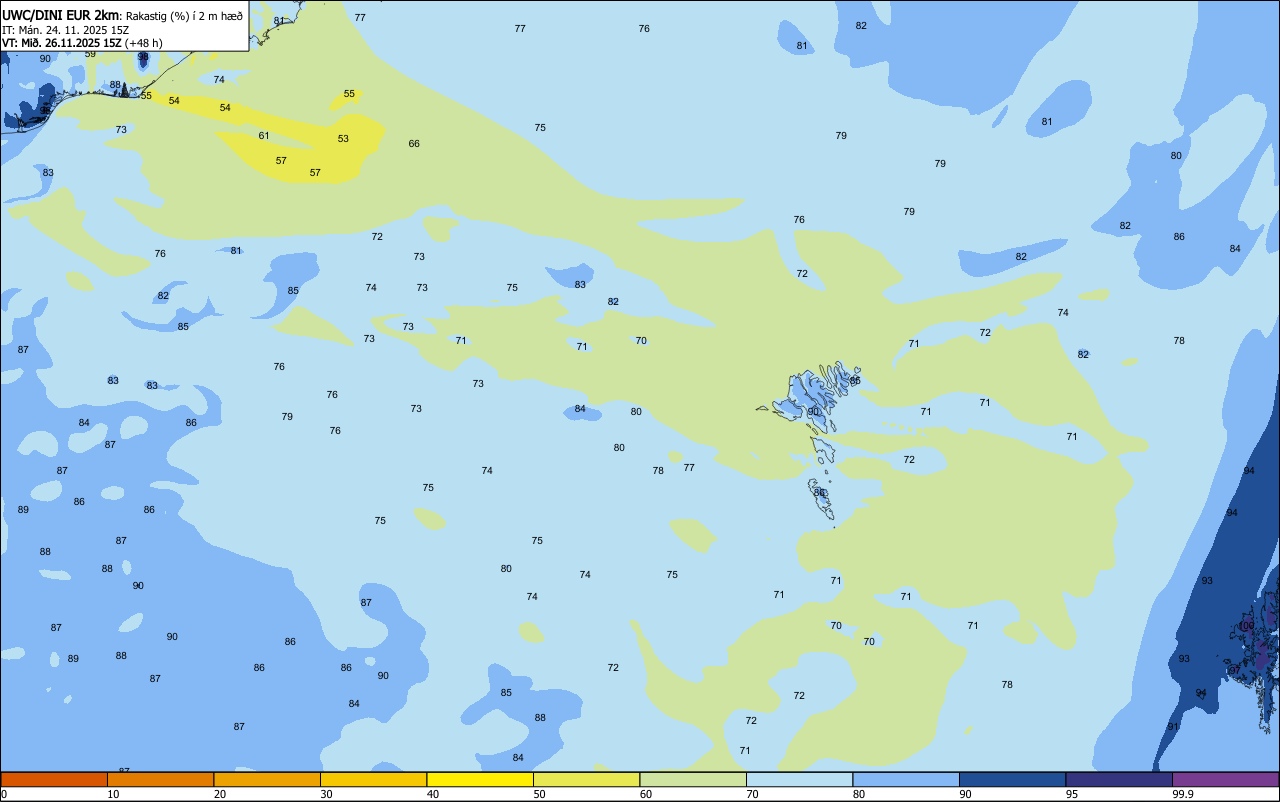
Task: Click the 95–99.9 navy legend swatch
Action: [1119, 779]
